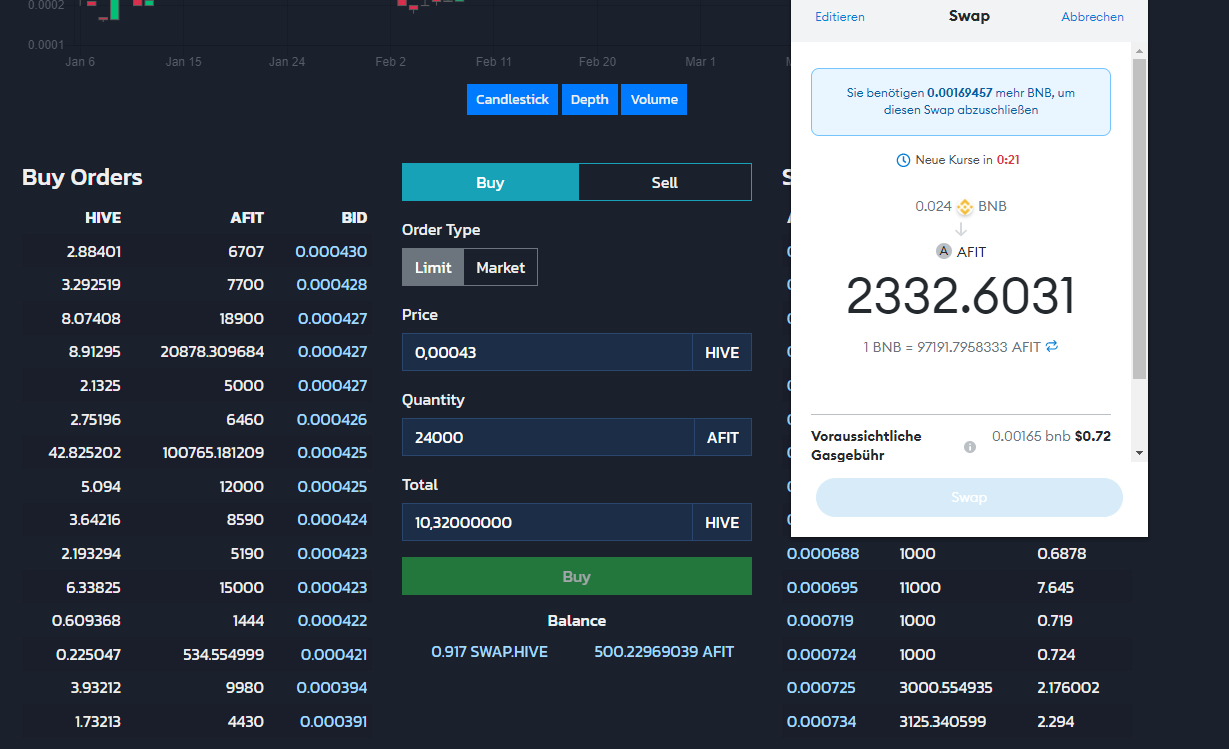Click the 500.22969039 AFIT balance

tap(664, 651)
